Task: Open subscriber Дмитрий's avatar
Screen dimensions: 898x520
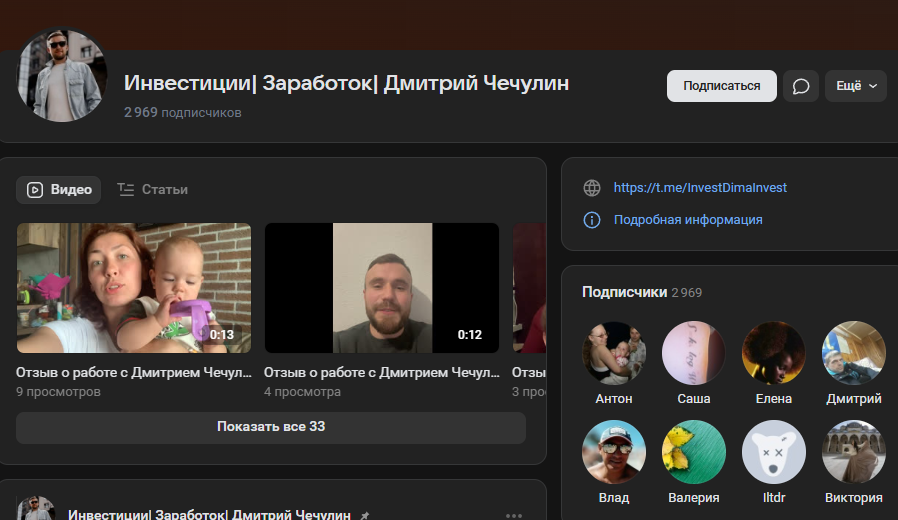Action: 853,353
